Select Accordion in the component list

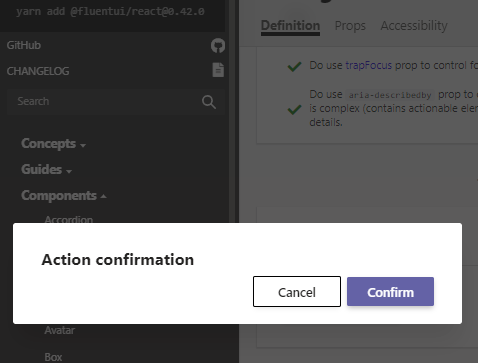click(69, 219)
